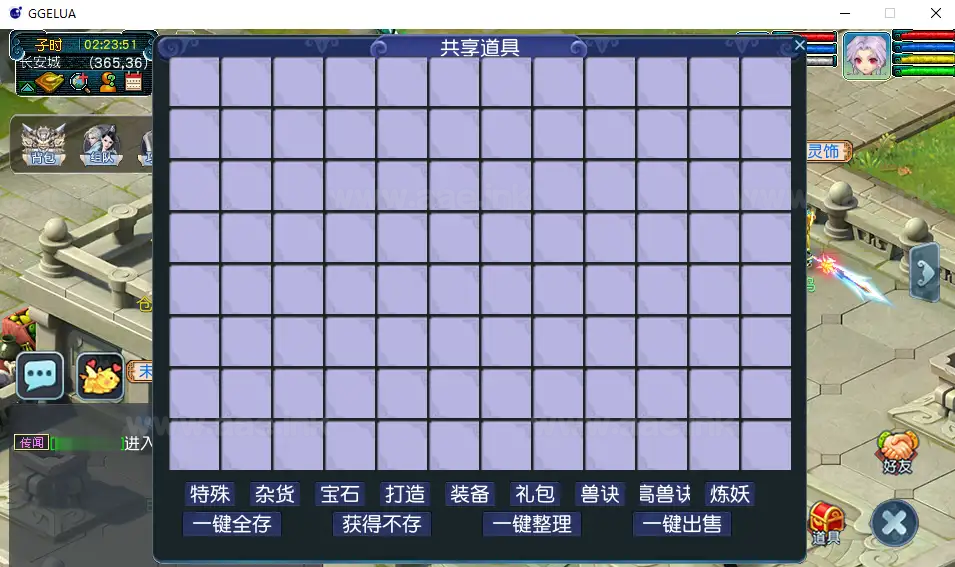Switch to the 打造 category tab
This screenshot has width=955, height=567.
coord(405,494)
